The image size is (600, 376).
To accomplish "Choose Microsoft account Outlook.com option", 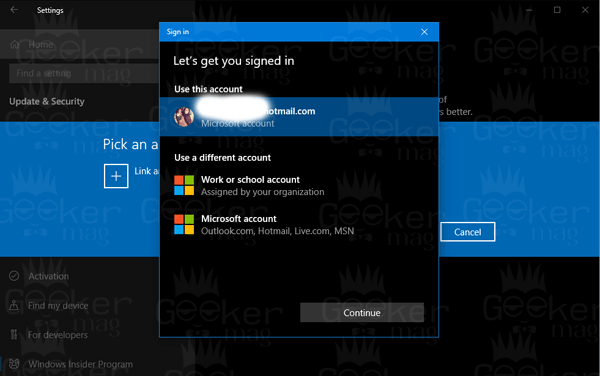I will tap(299, 225).
